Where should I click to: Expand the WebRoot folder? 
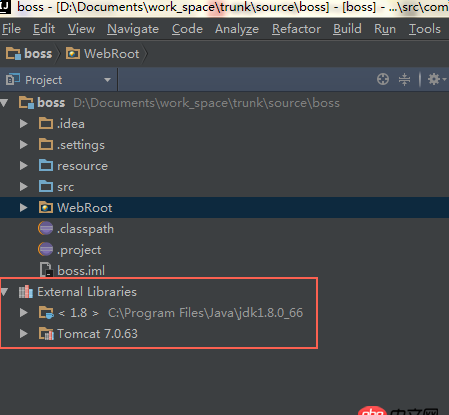click(24, 208)
